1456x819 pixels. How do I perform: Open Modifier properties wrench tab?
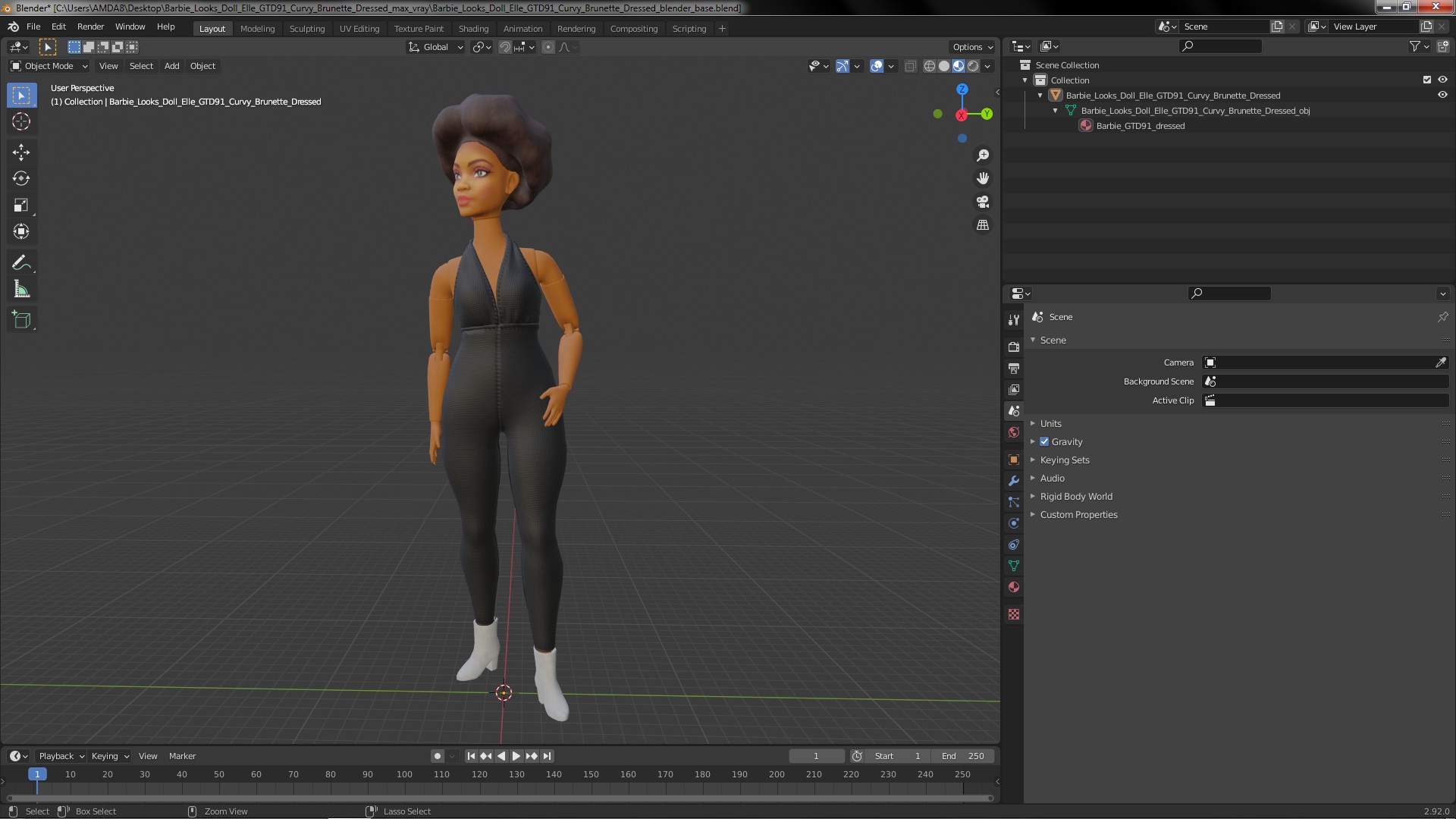1014,481
